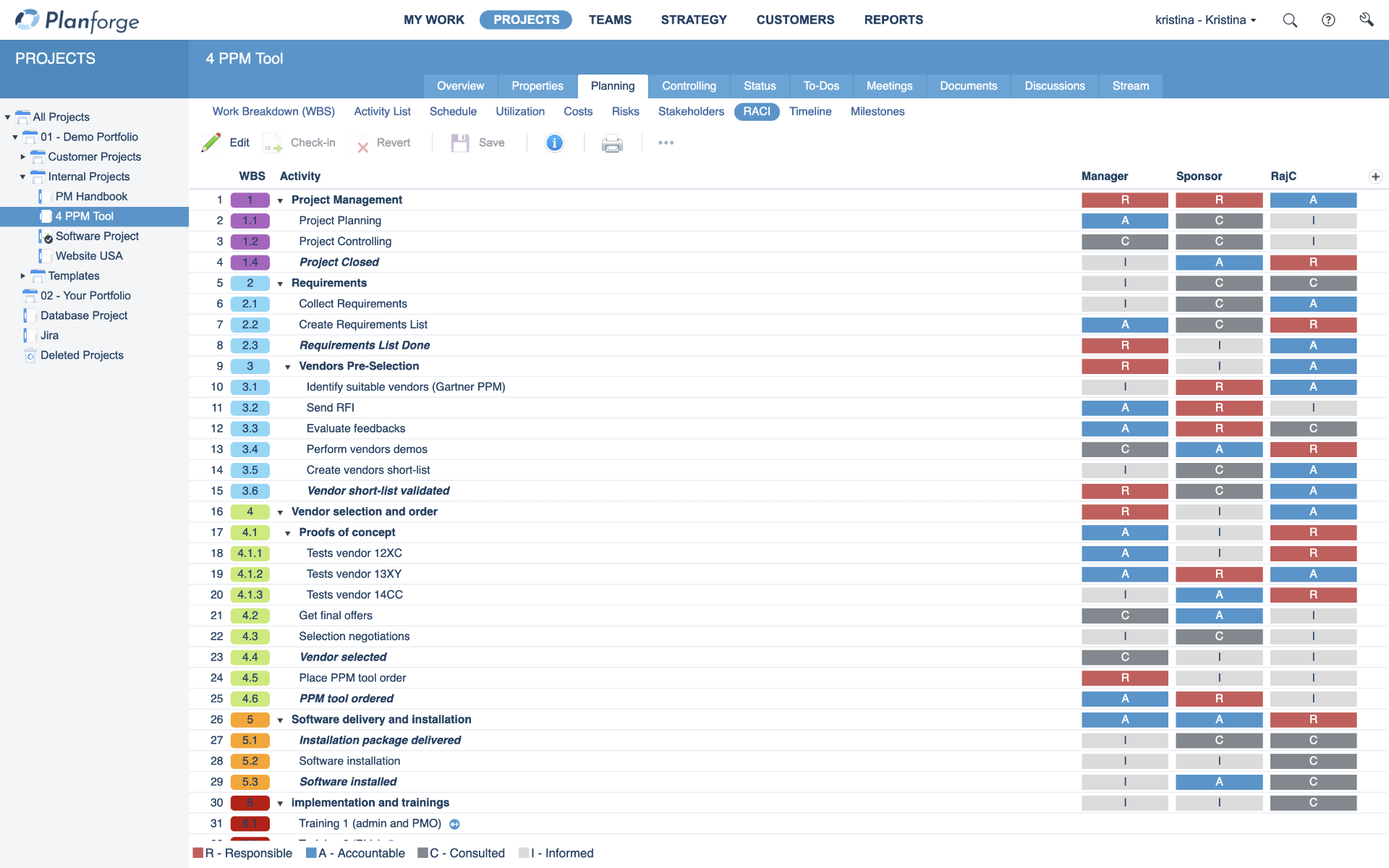Click the Training 1 link arrow icon
Viewport: 1389px width, 868px height.
click(x=454, y=824)
